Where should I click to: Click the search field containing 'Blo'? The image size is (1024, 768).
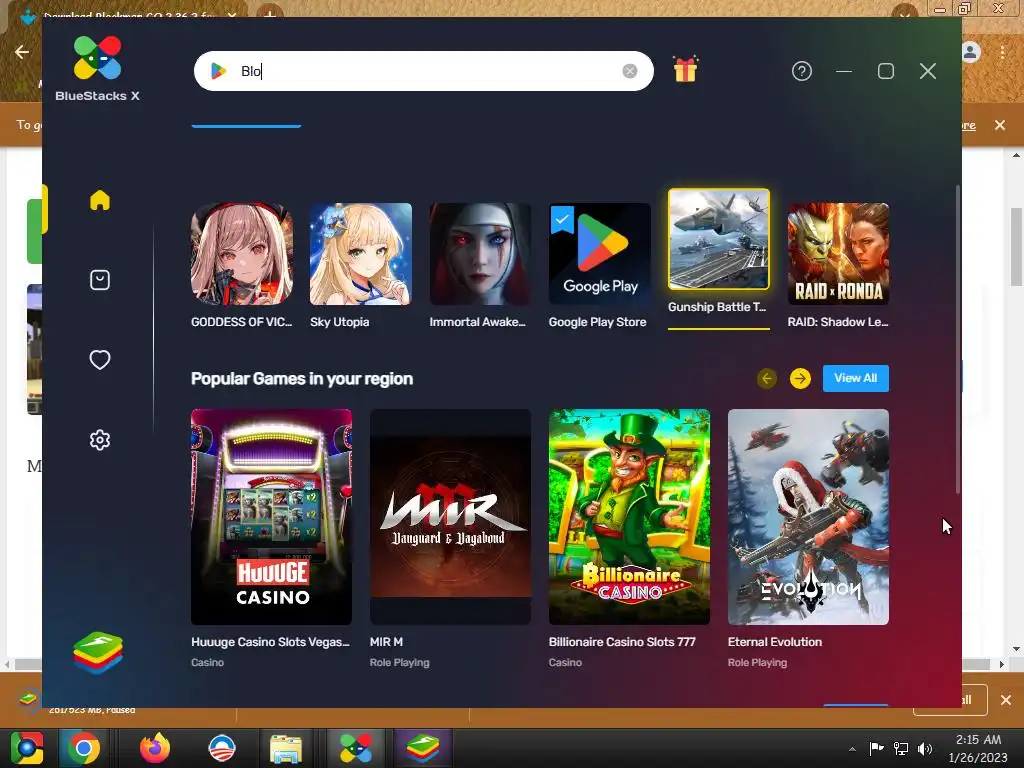click(424, 71)
